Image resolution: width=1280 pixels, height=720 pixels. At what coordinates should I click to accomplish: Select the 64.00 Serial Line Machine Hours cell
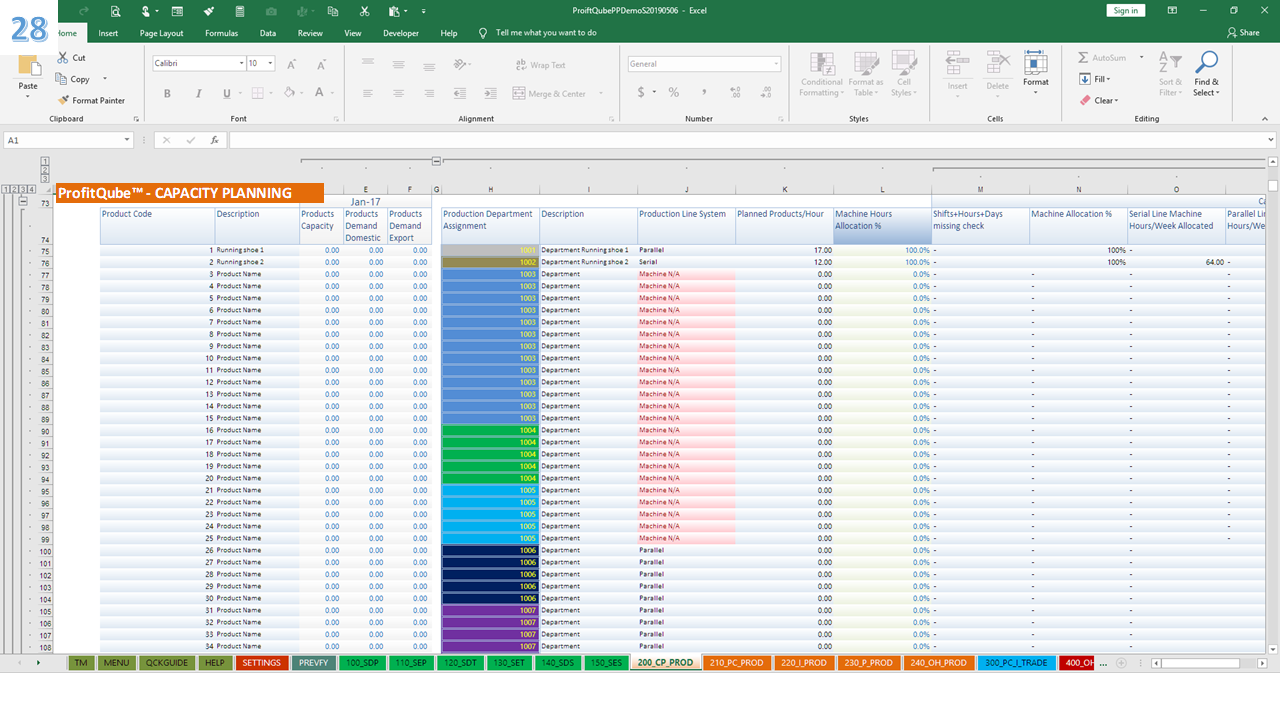click(x=1176, y=262)
